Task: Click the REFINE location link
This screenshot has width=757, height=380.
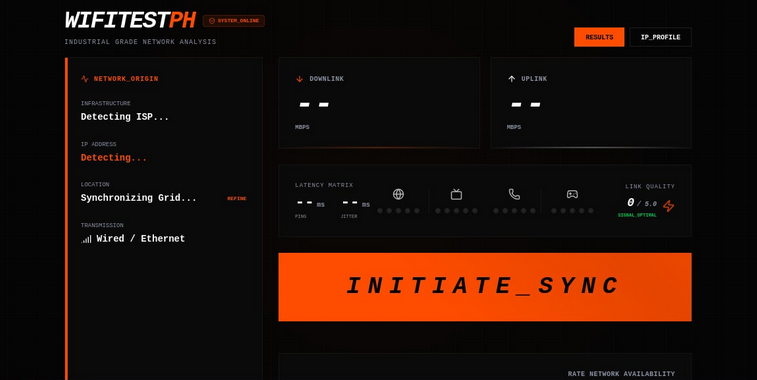Action: pyautogui.click(x=237, y=198)
